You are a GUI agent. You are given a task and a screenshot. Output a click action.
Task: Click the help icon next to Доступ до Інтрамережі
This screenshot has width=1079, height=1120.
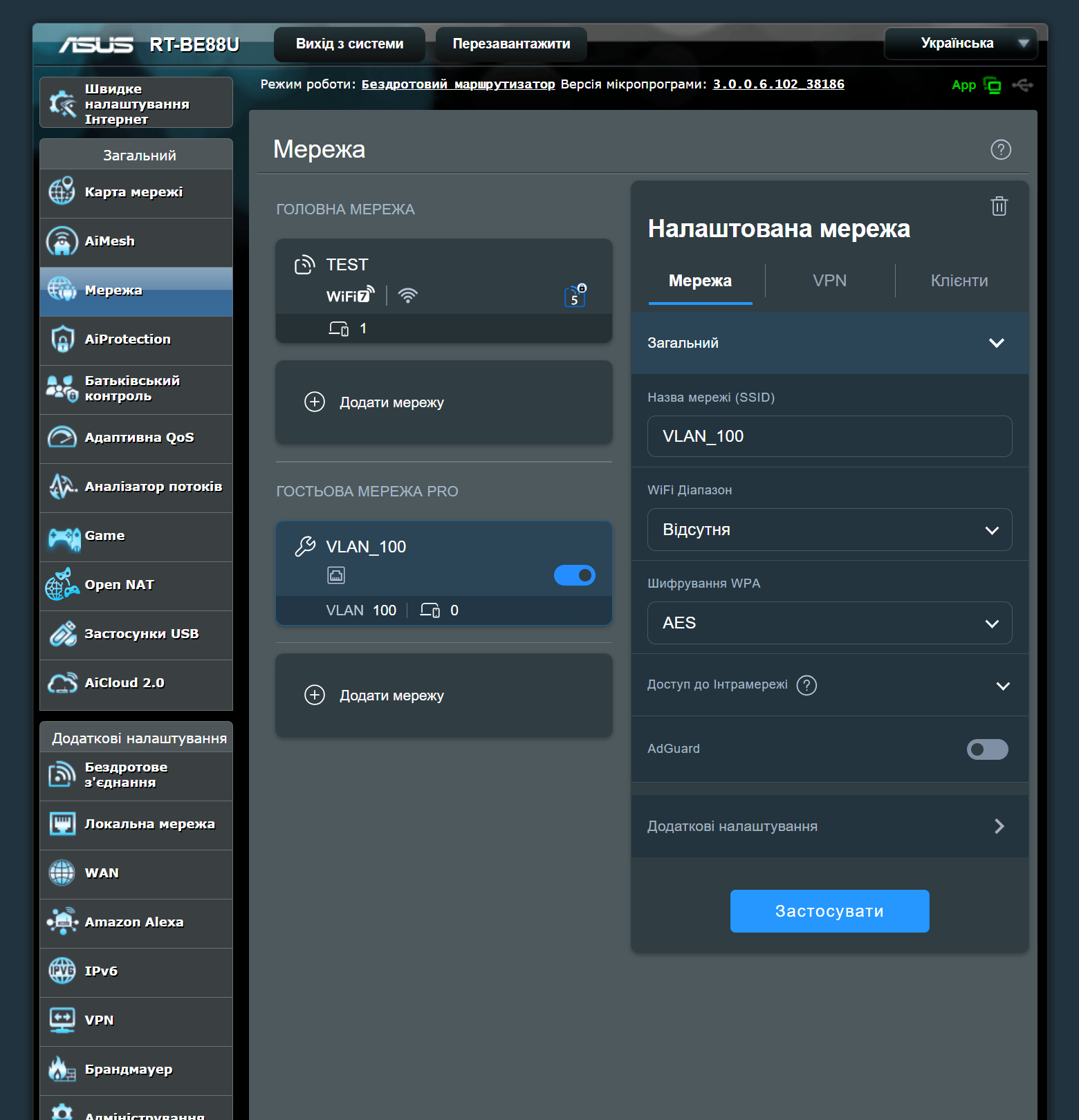(x=806, y=684)
